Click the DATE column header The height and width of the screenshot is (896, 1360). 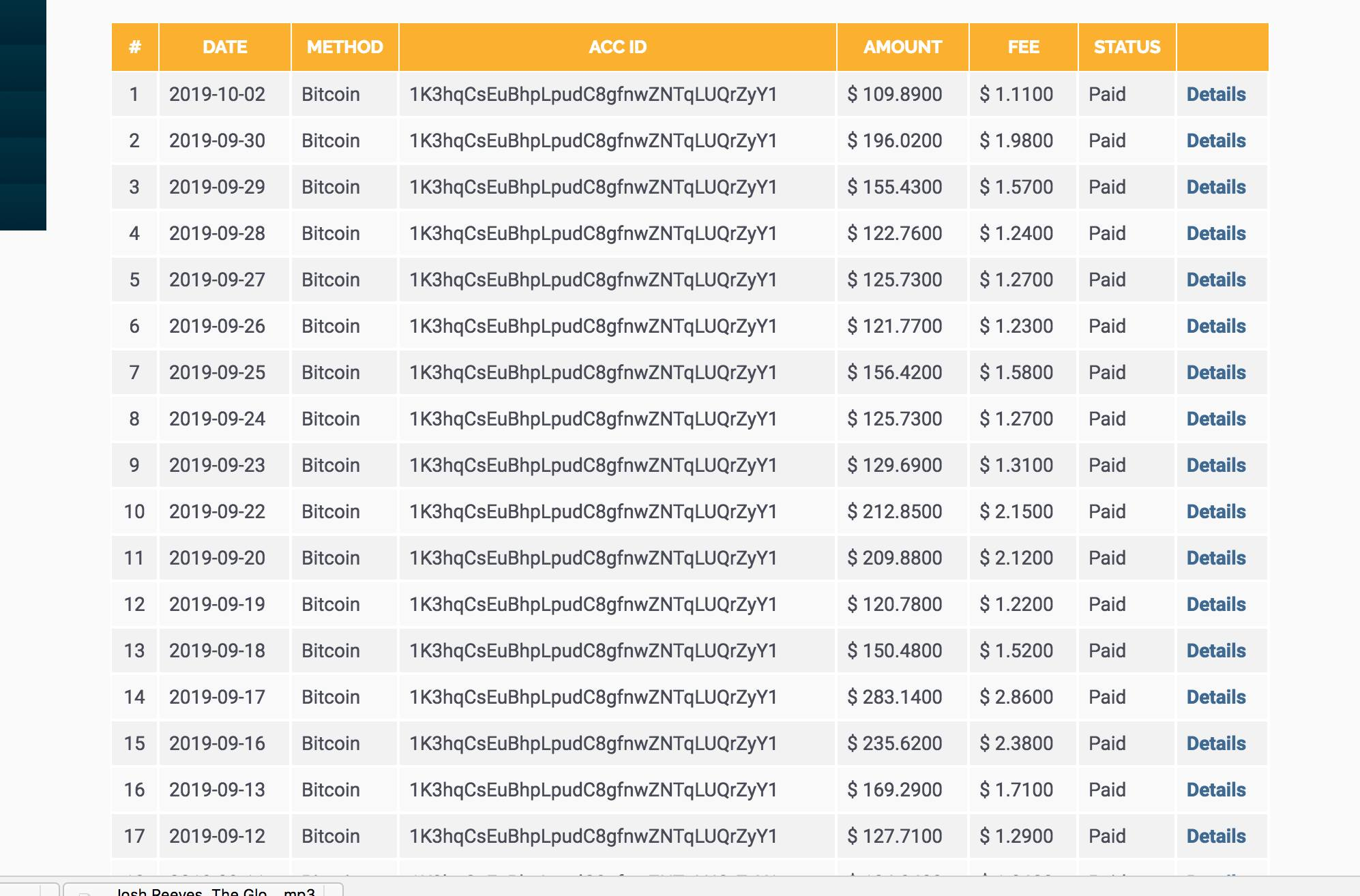224,47
